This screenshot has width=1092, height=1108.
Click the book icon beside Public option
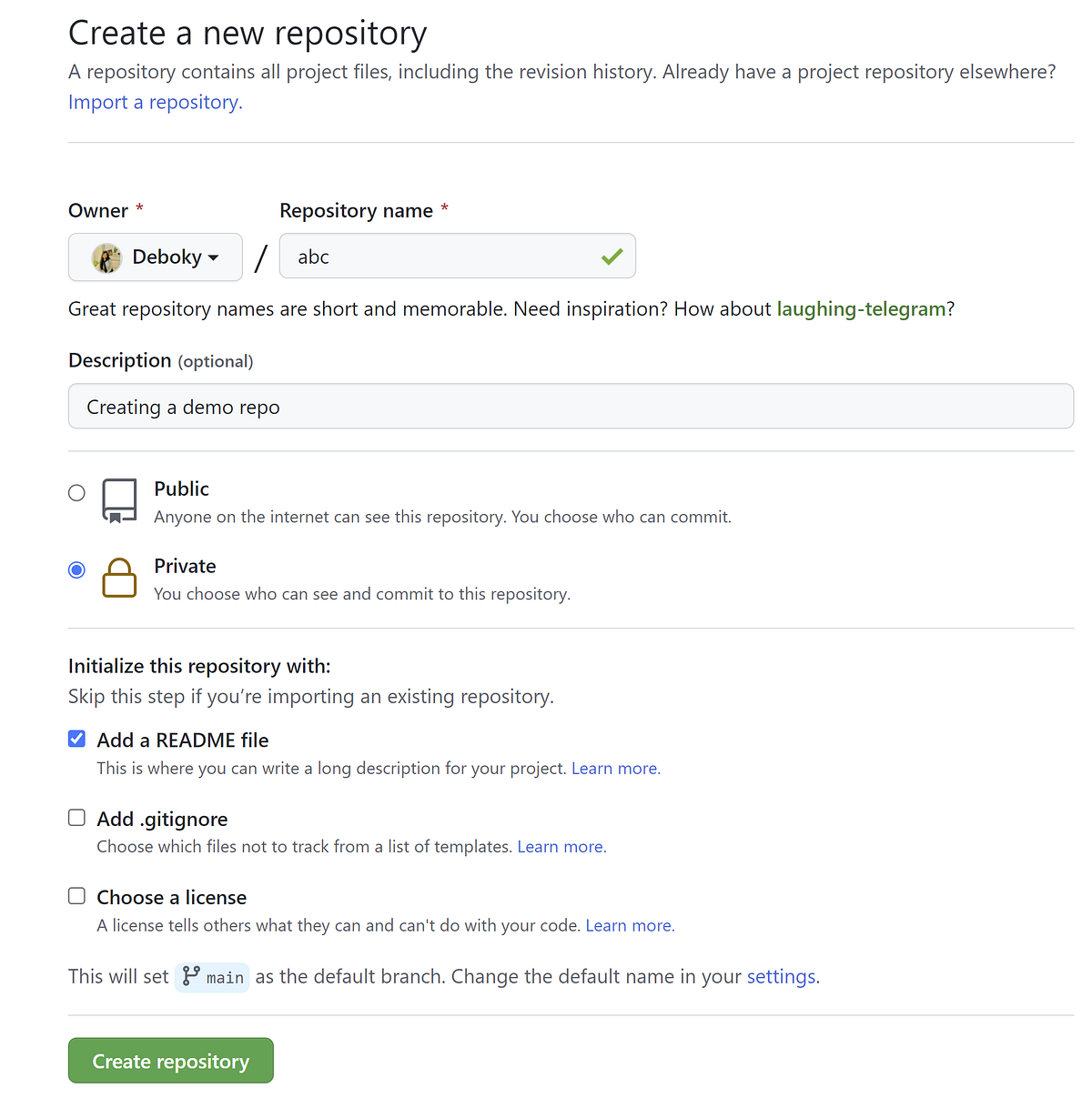pos(118,500)
